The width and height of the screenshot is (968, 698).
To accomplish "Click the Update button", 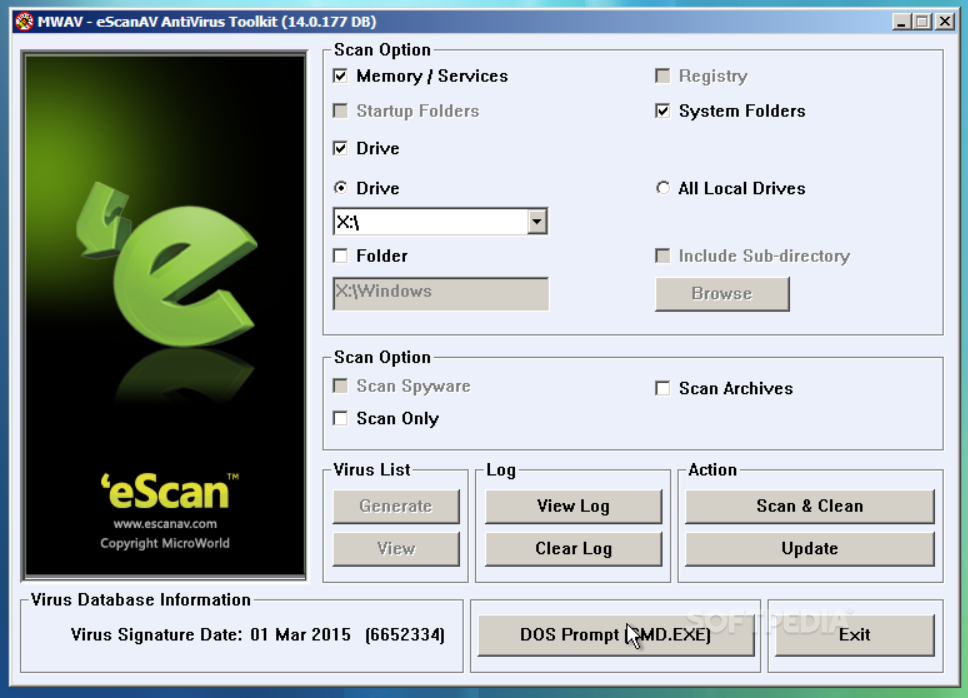I will (x=809, y=549).
